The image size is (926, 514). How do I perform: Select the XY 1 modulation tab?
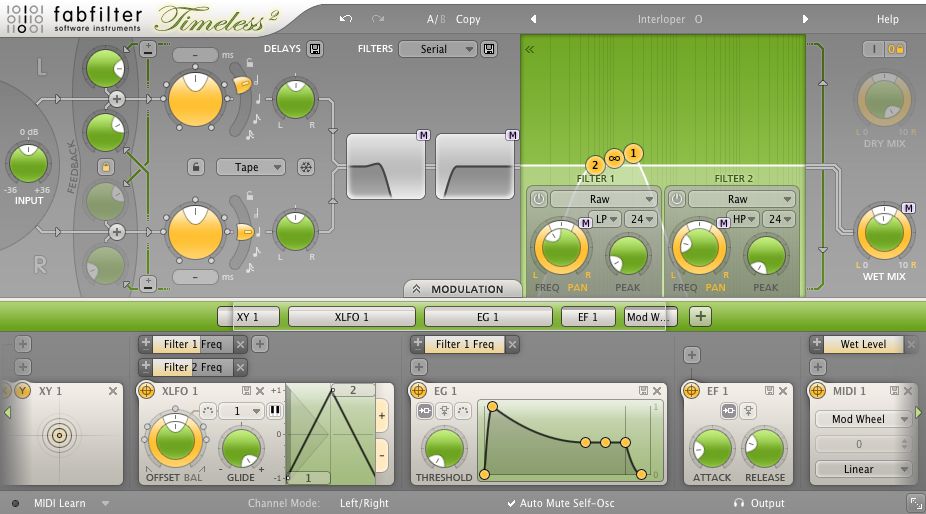248,317
